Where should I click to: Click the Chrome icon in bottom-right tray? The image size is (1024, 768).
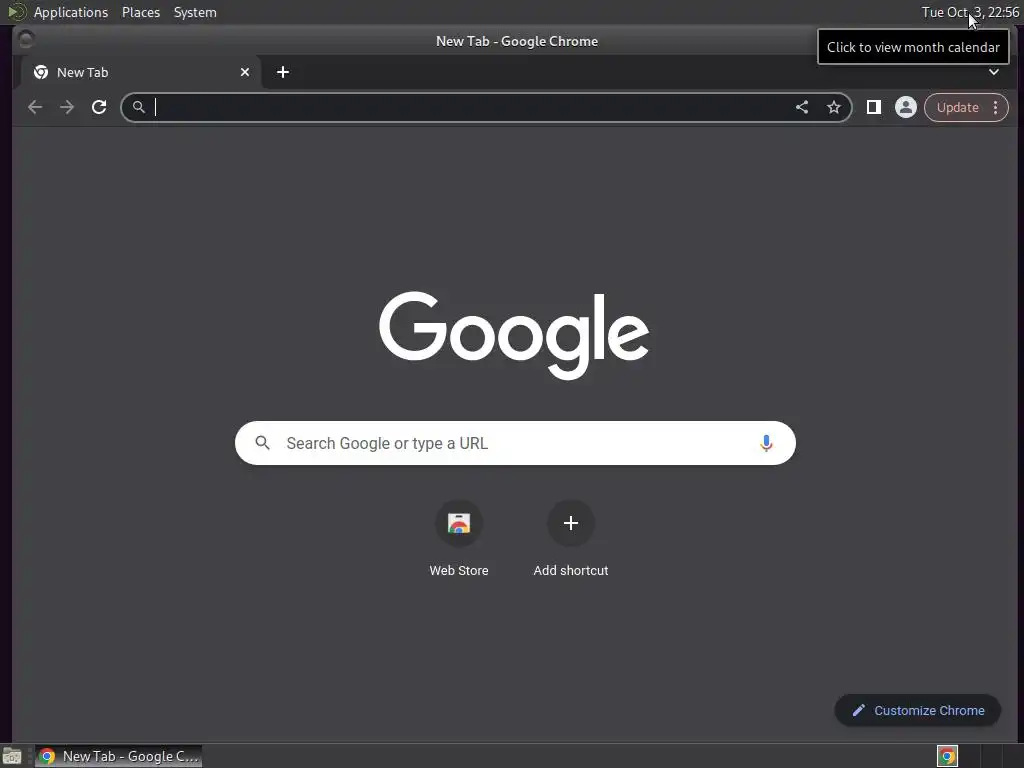tap(947, 756)
